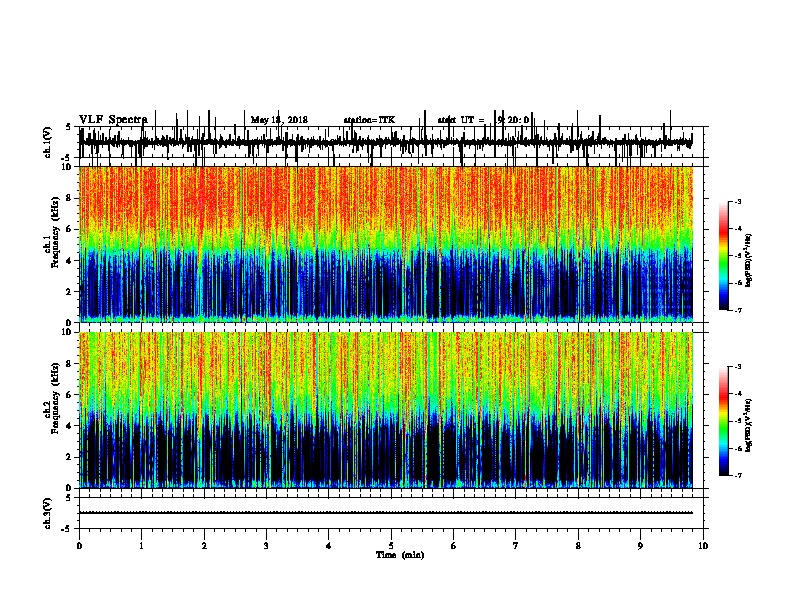This screenshot has width=792, height=612.
Task: Click time axis tick label '0'
Action: 79,546
